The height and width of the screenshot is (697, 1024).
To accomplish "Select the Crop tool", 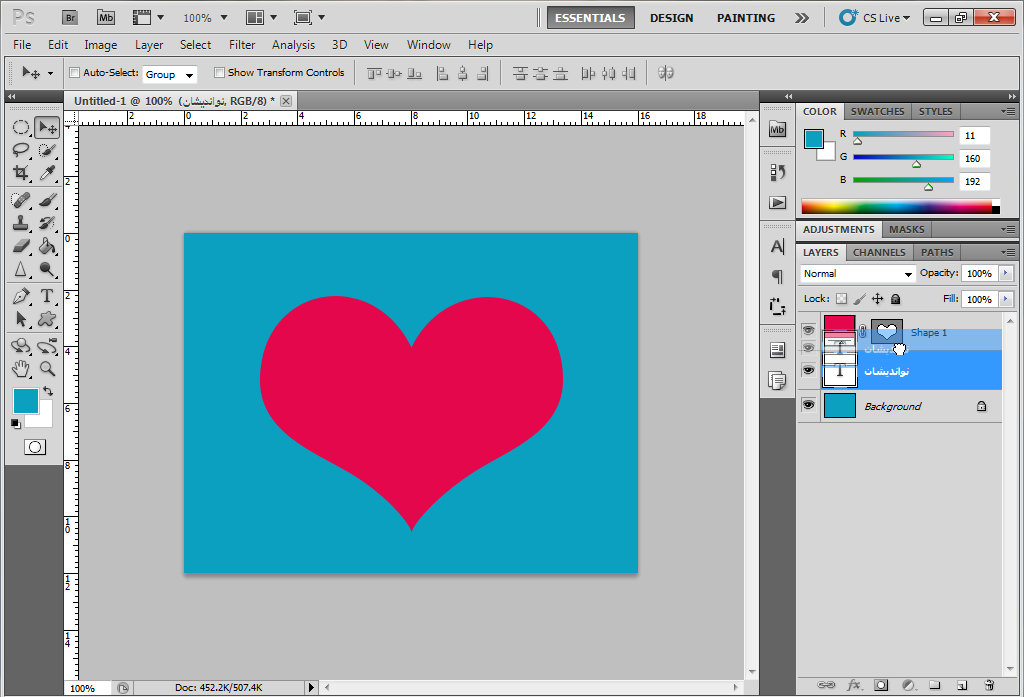I will click(x=20, y=173).
